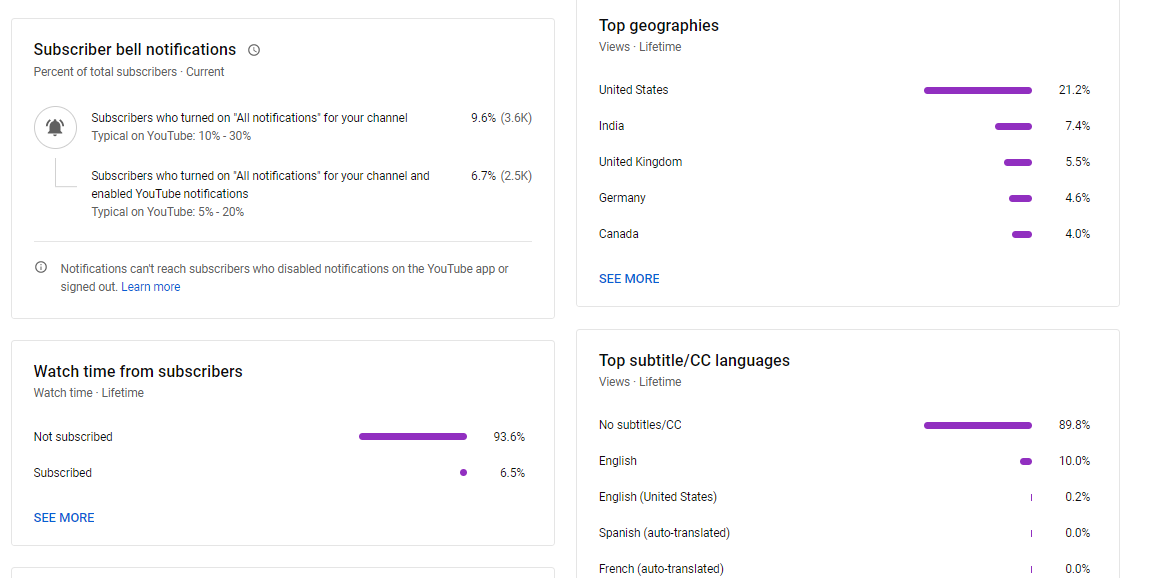
Task: Click the India views bar
Action: [1013, 126]
